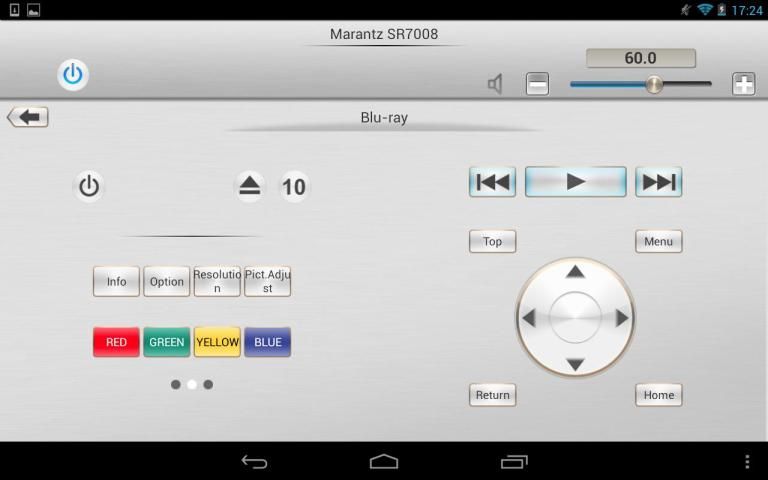Go to Home screen button
Image resolution: width=768 pixels, height=480 pixels.
658,395
